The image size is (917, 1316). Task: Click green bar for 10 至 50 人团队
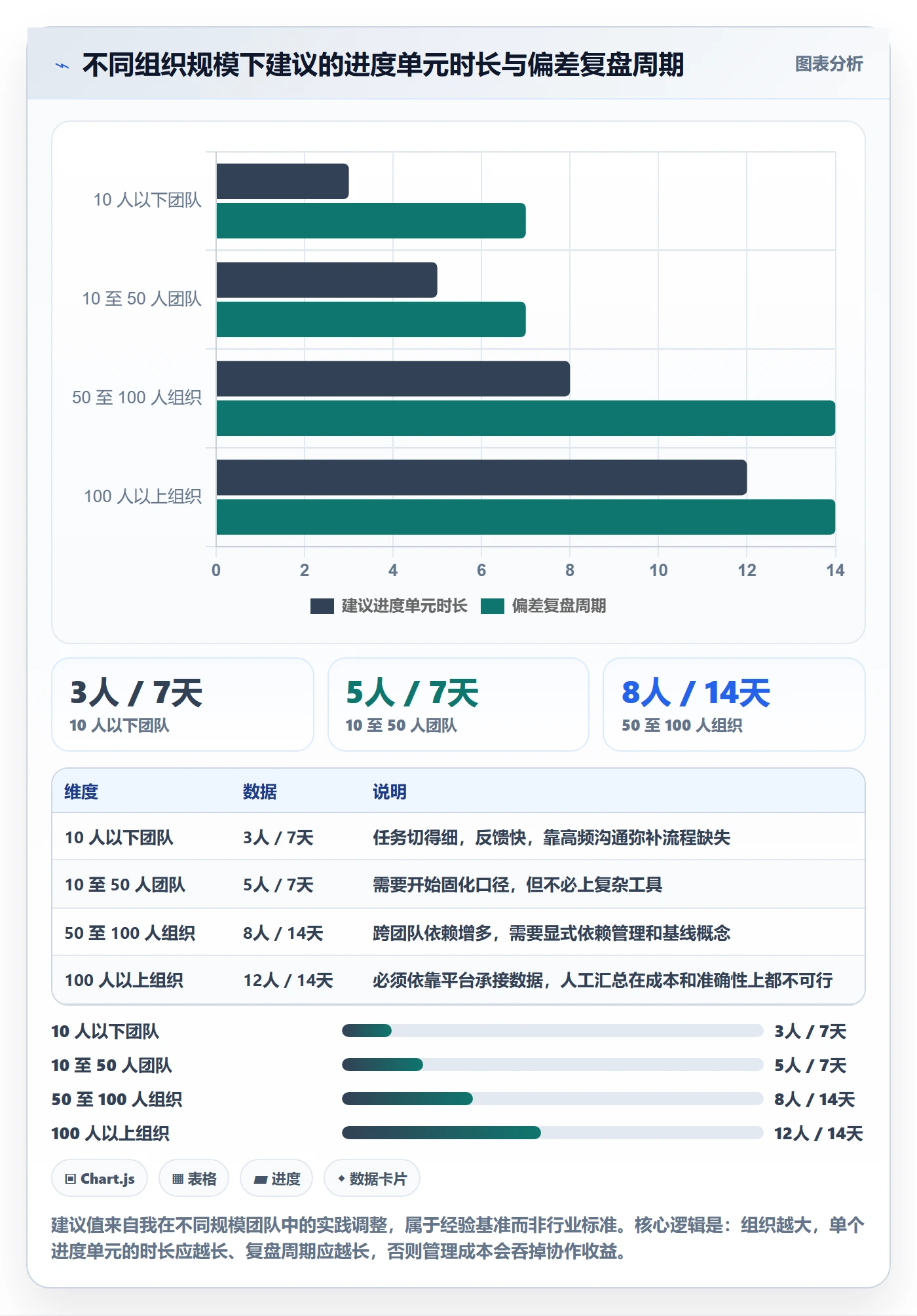coord(371,320)
